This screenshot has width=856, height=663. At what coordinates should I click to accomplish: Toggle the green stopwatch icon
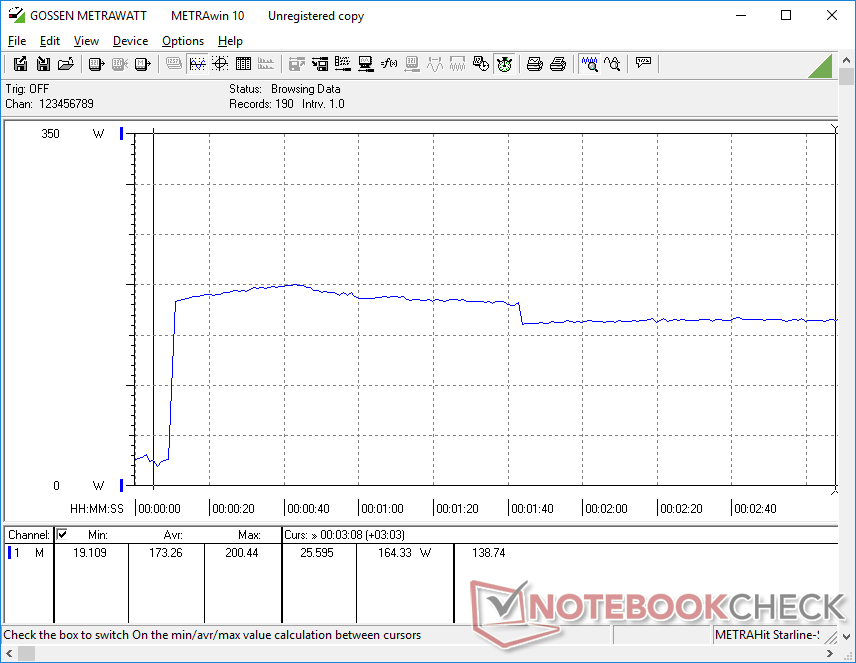click(504, 64)
